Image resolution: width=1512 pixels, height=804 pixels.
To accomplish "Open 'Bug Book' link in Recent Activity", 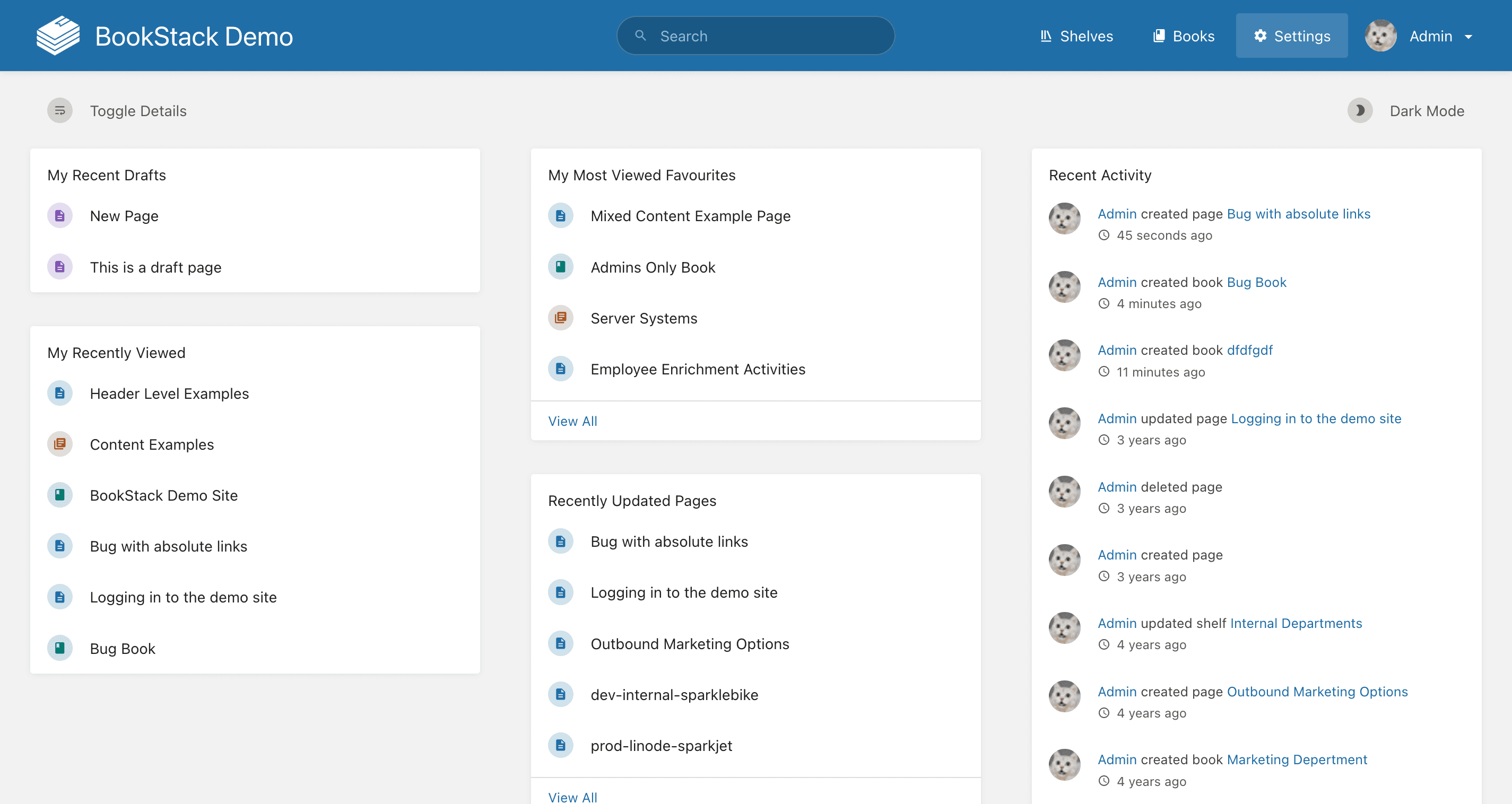I will pos(1256,282).
